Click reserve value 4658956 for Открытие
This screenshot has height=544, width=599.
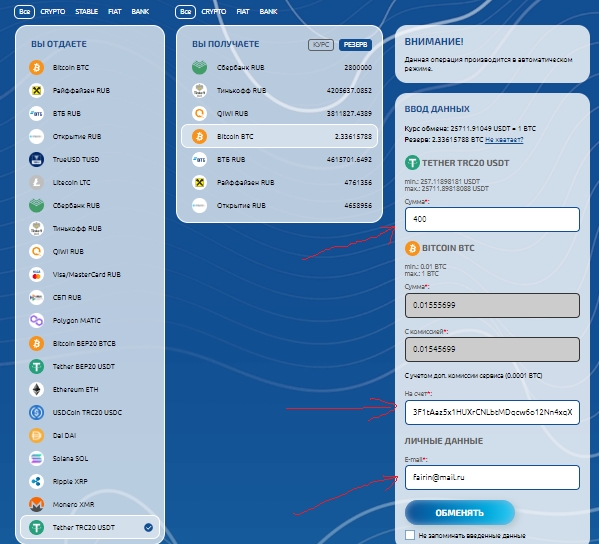click(358, 206)
